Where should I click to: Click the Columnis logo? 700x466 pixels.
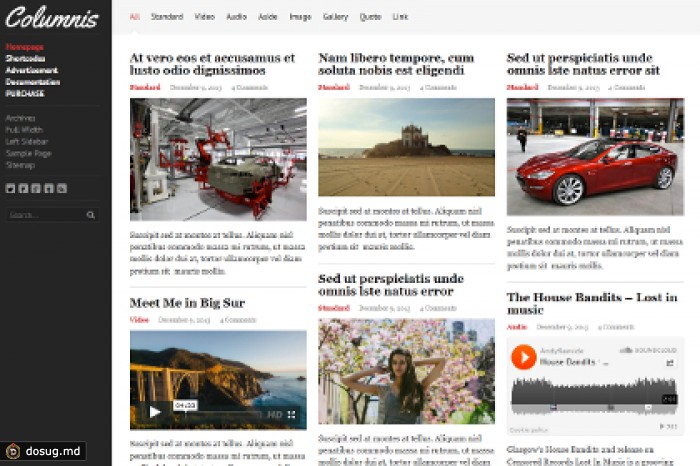pyautogui.click(x=52, y=19)
